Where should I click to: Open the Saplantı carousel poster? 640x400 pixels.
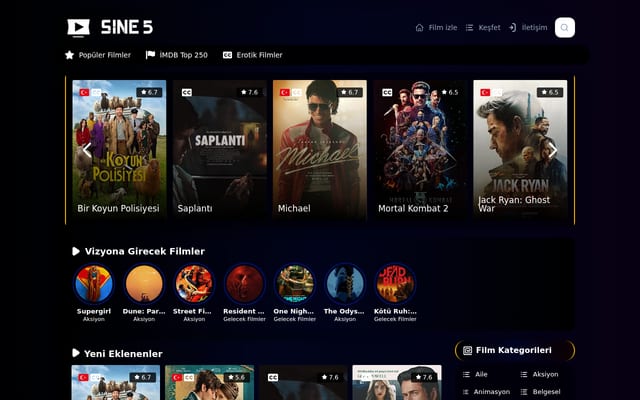[x=220, y=149]
